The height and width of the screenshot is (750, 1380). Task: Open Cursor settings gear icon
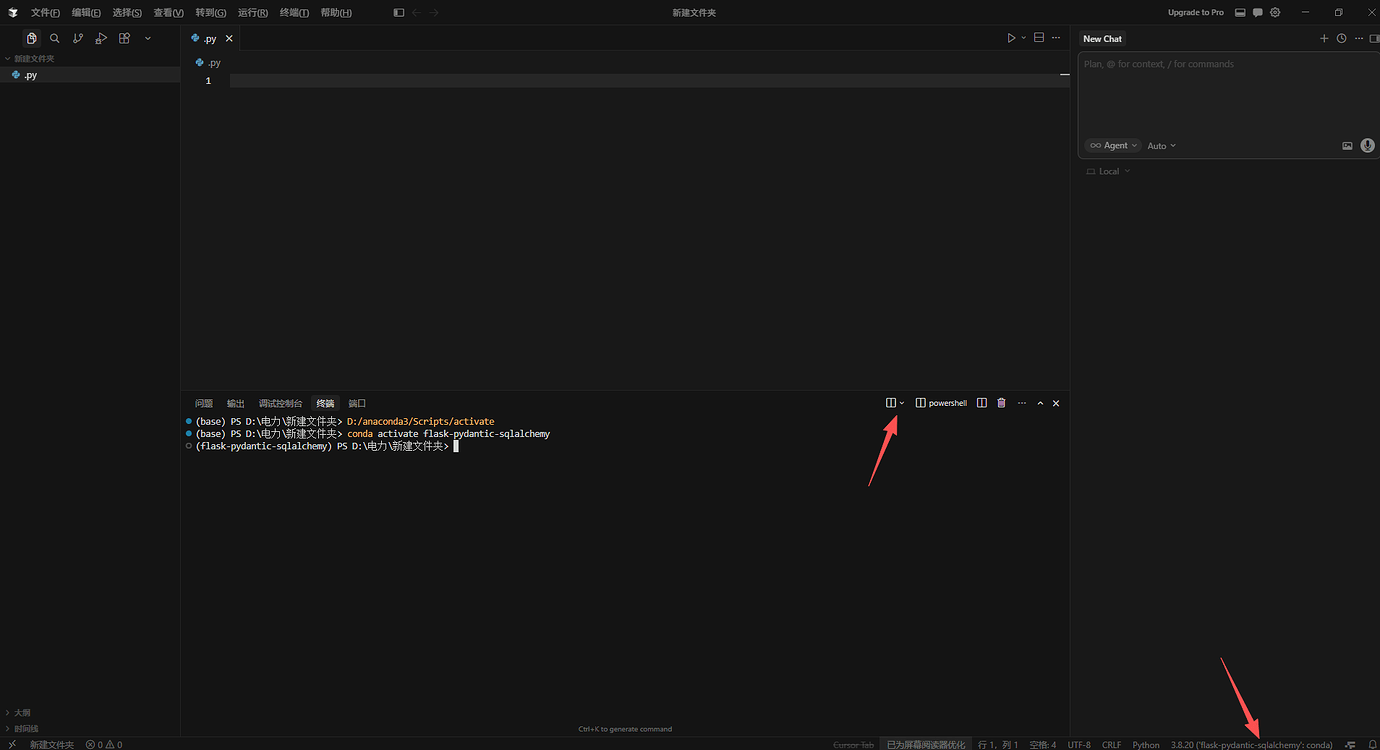click(x=1275, y=12)
